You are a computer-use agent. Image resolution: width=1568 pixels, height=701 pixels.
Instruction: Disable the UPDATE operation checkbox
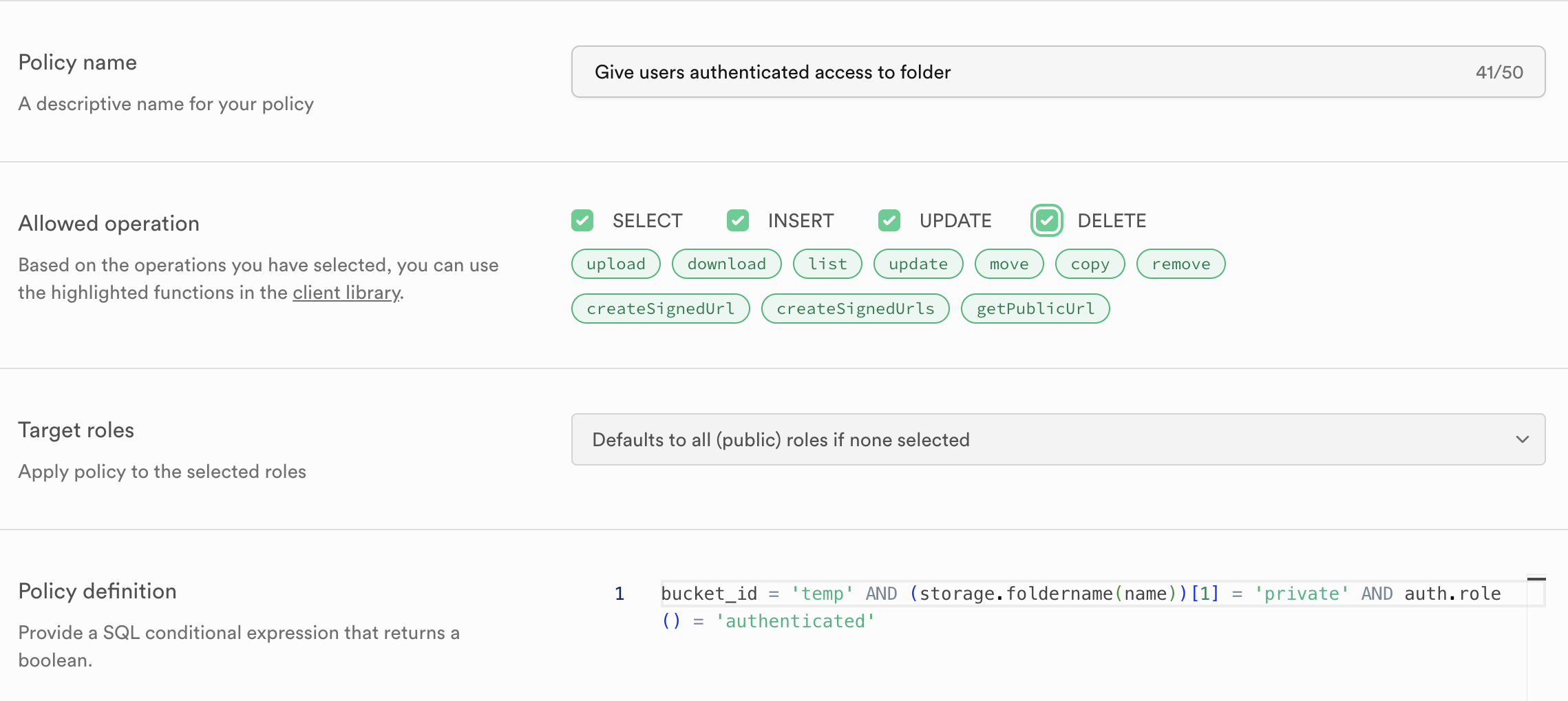point(889,220)
